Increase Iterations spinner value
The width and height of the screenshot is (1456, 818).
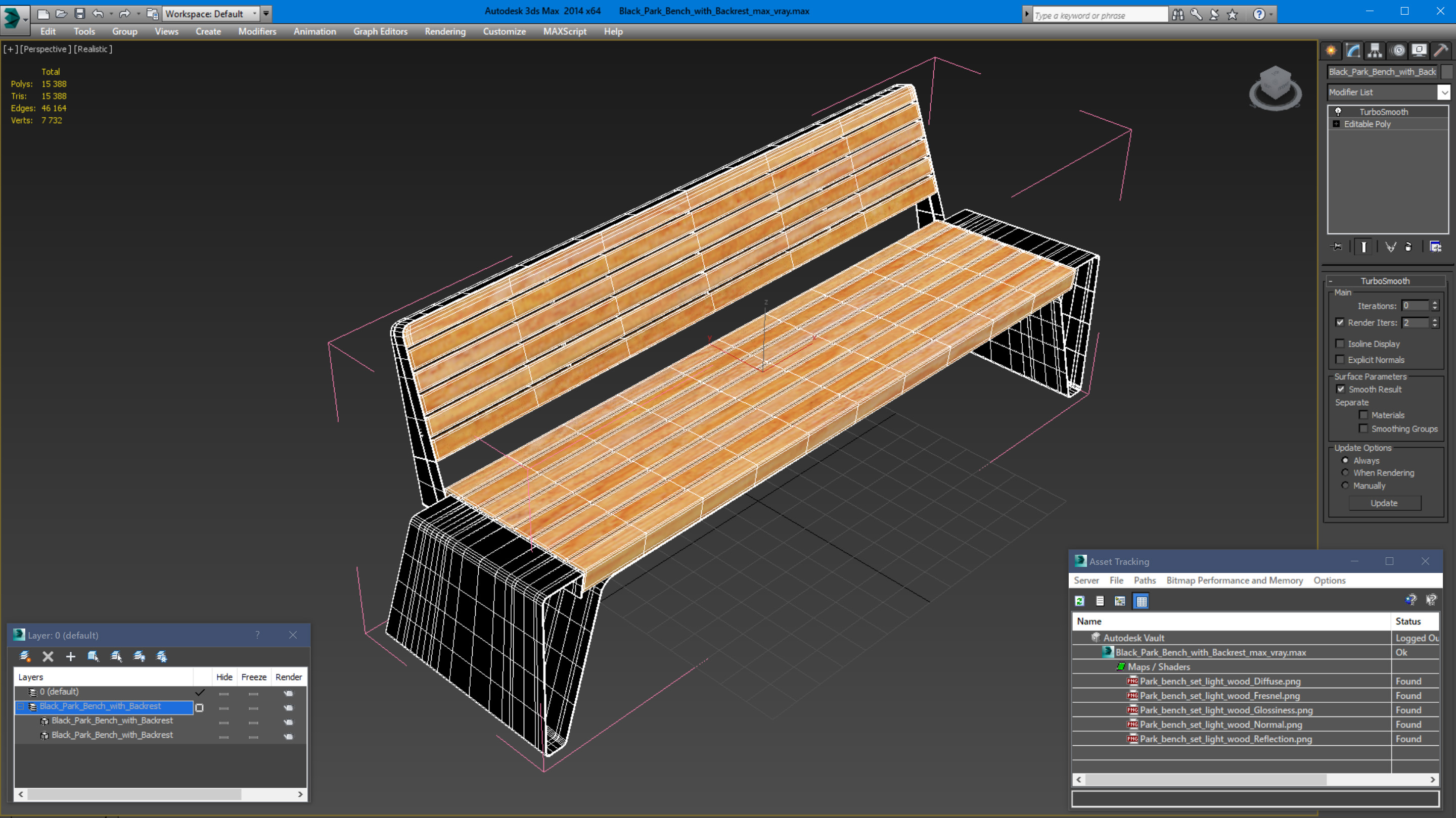click(x=1435, y=303)
